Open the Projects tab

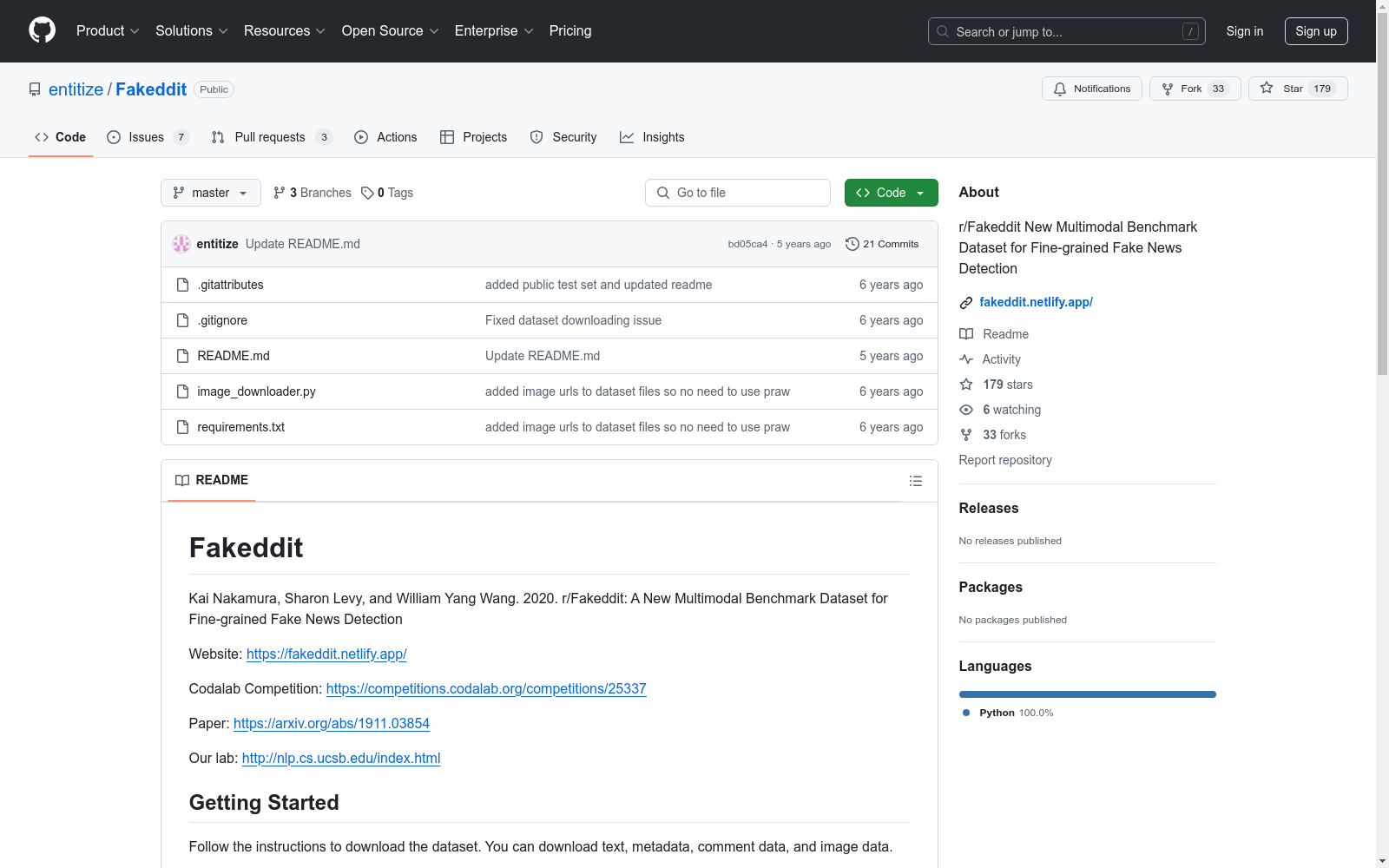(x=474, y=137)
